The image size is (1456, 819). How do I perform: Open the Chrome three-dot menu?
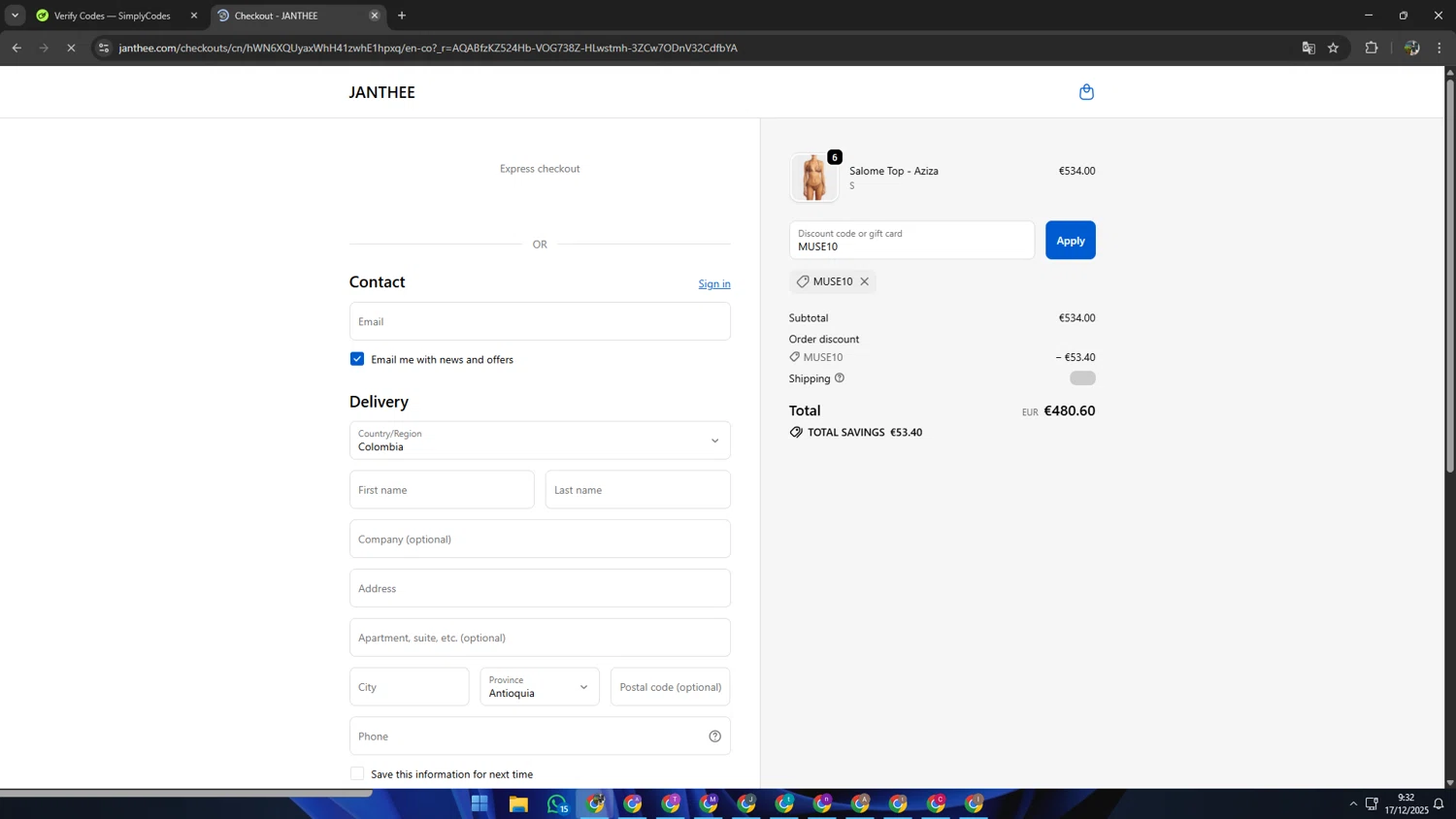pyautogui.click(x=1439, y=48)
